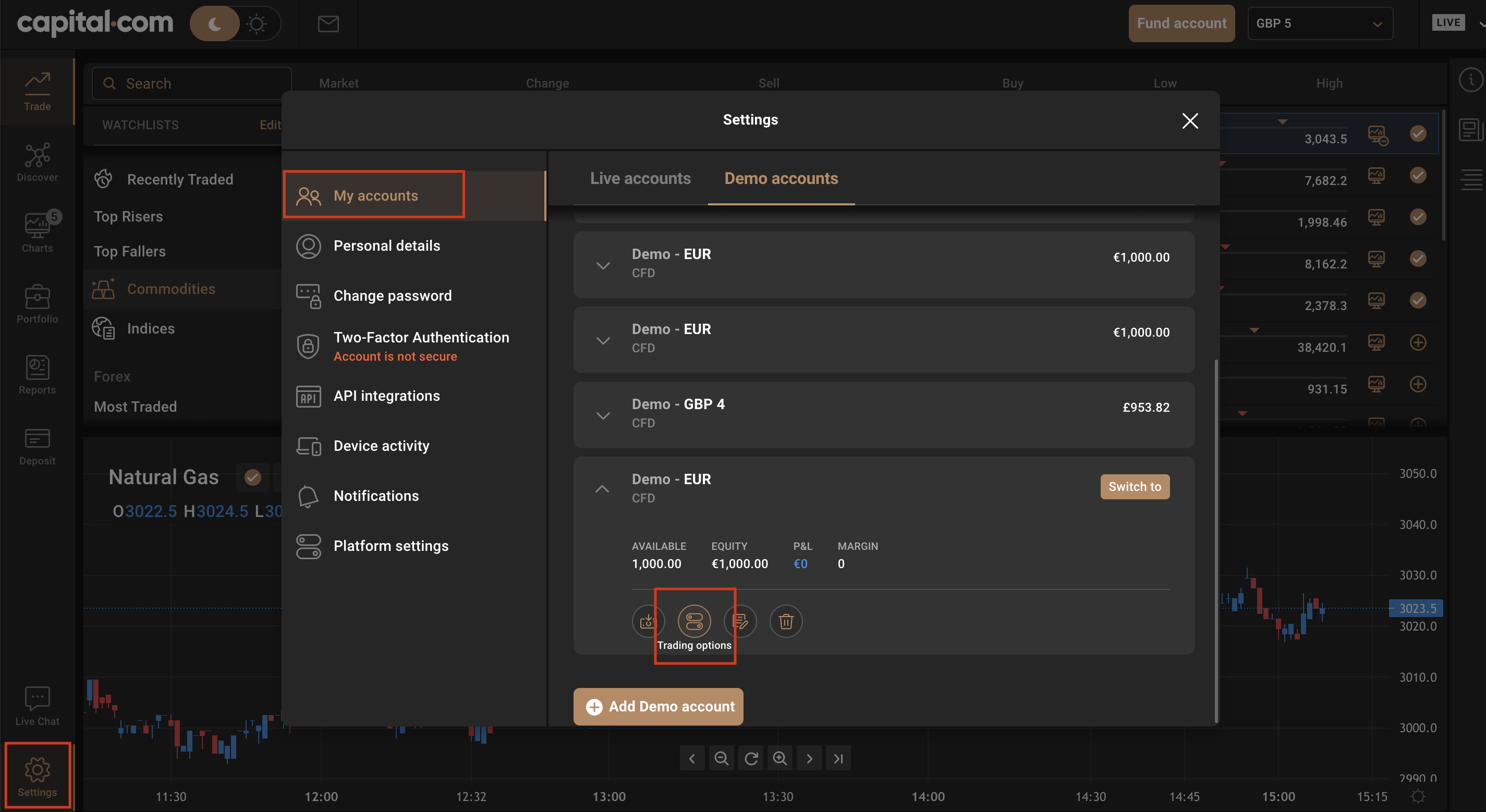
Task: Open Change password settings
Action: 414,296
